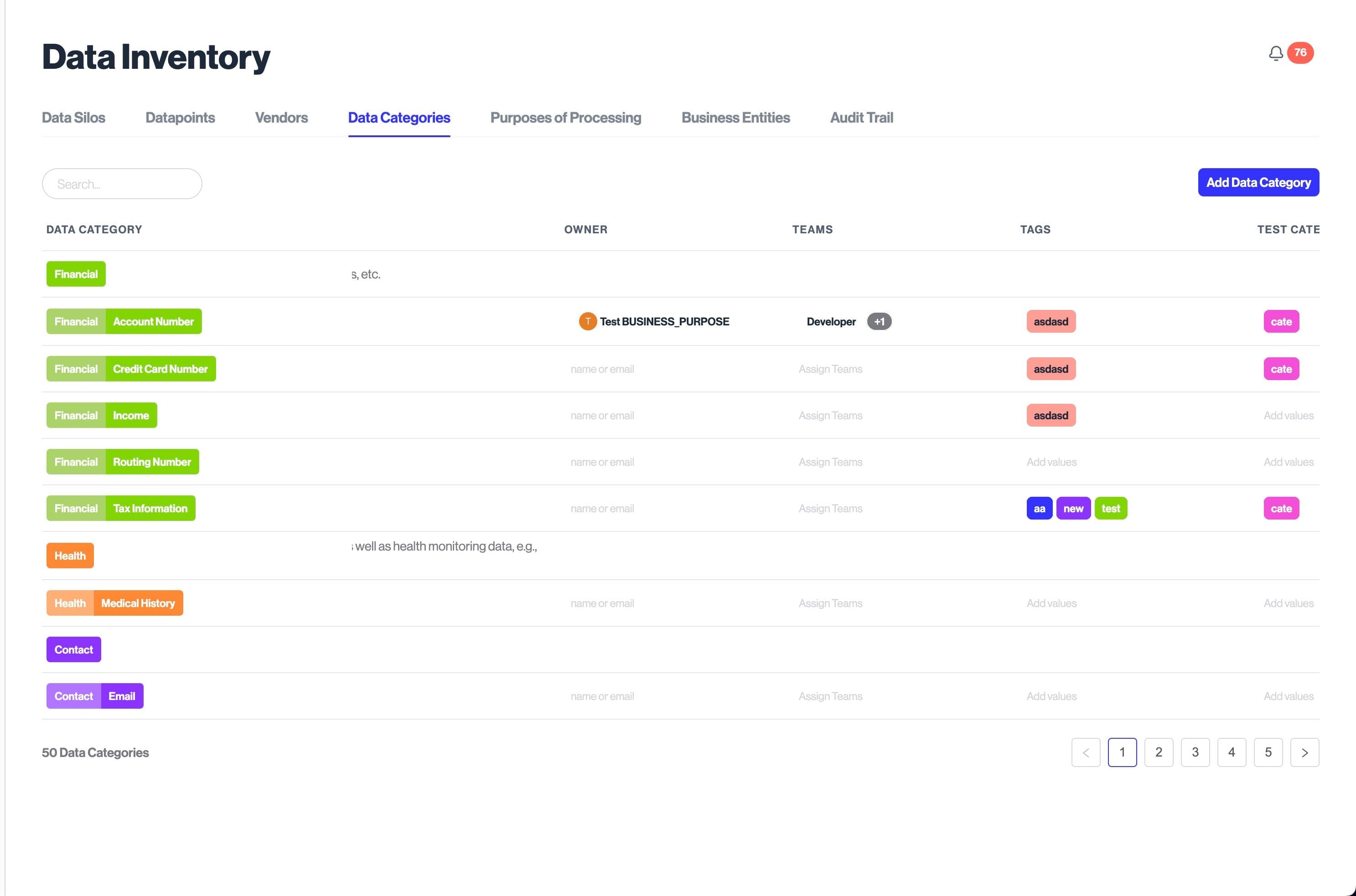This screenshot has width=1356, height=896.
Task: Go to page 3 of results
Action: (1195, 752)
